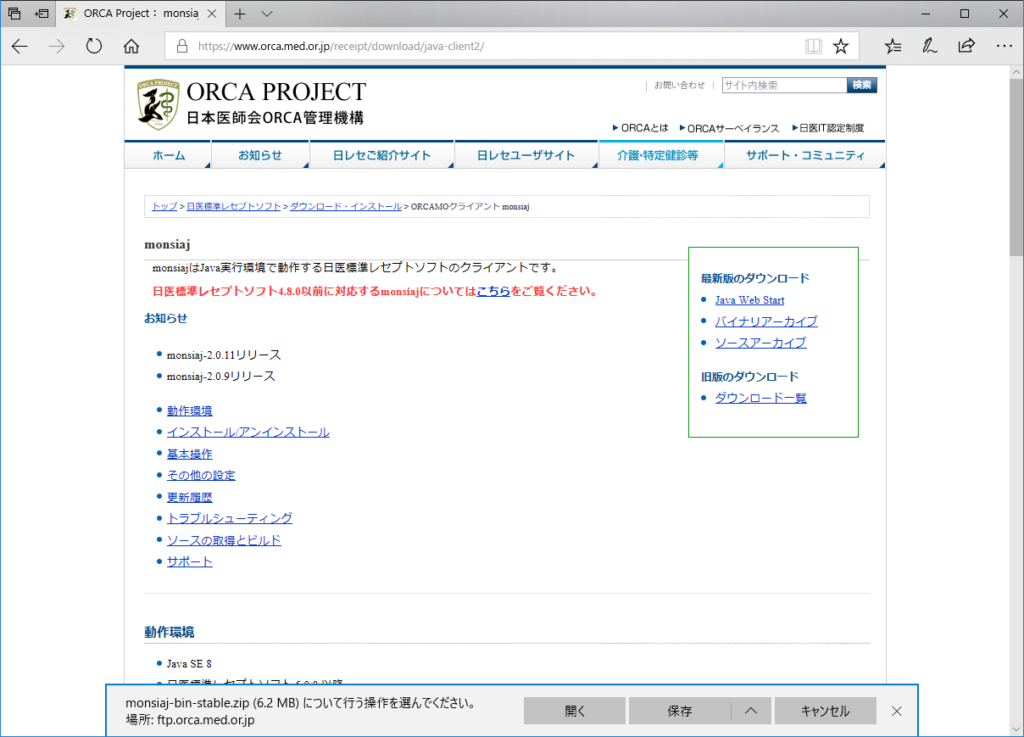1024x737 pixels.
Task: Open Edge settings and more menu
Action: (1004, 46)
